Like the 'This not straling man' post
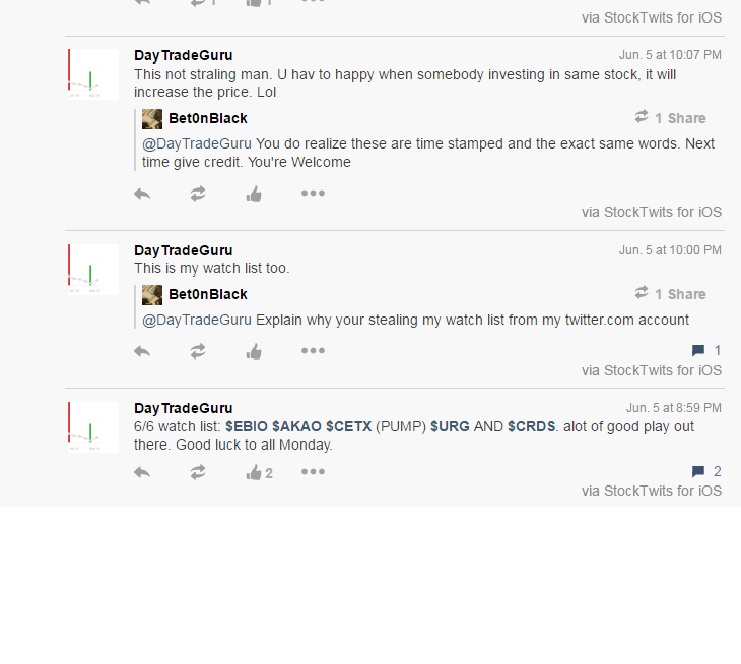The width and height of the screenshot is (741, 664). [254, 194]
